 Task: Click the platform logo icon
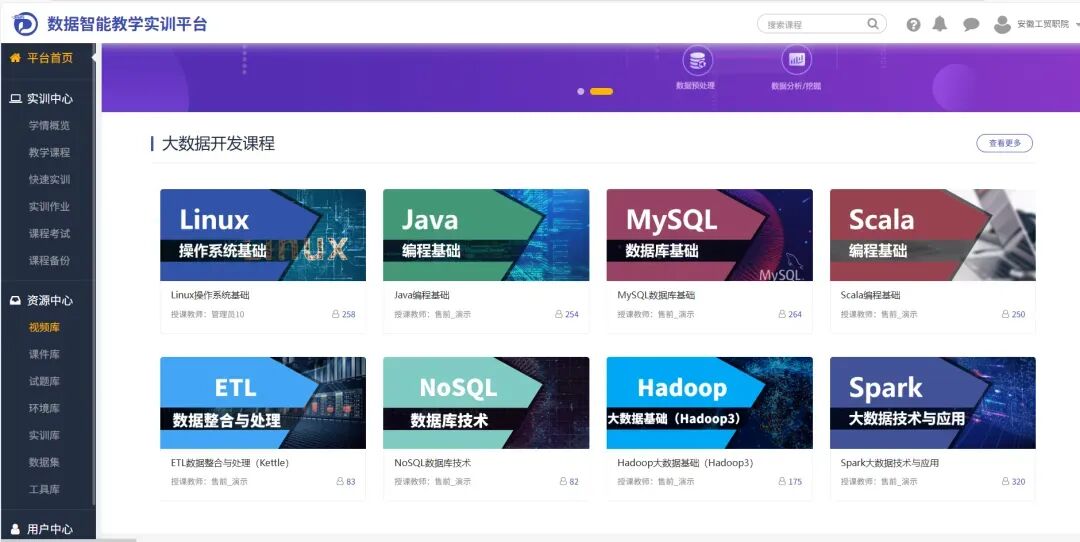click(25, 24)
